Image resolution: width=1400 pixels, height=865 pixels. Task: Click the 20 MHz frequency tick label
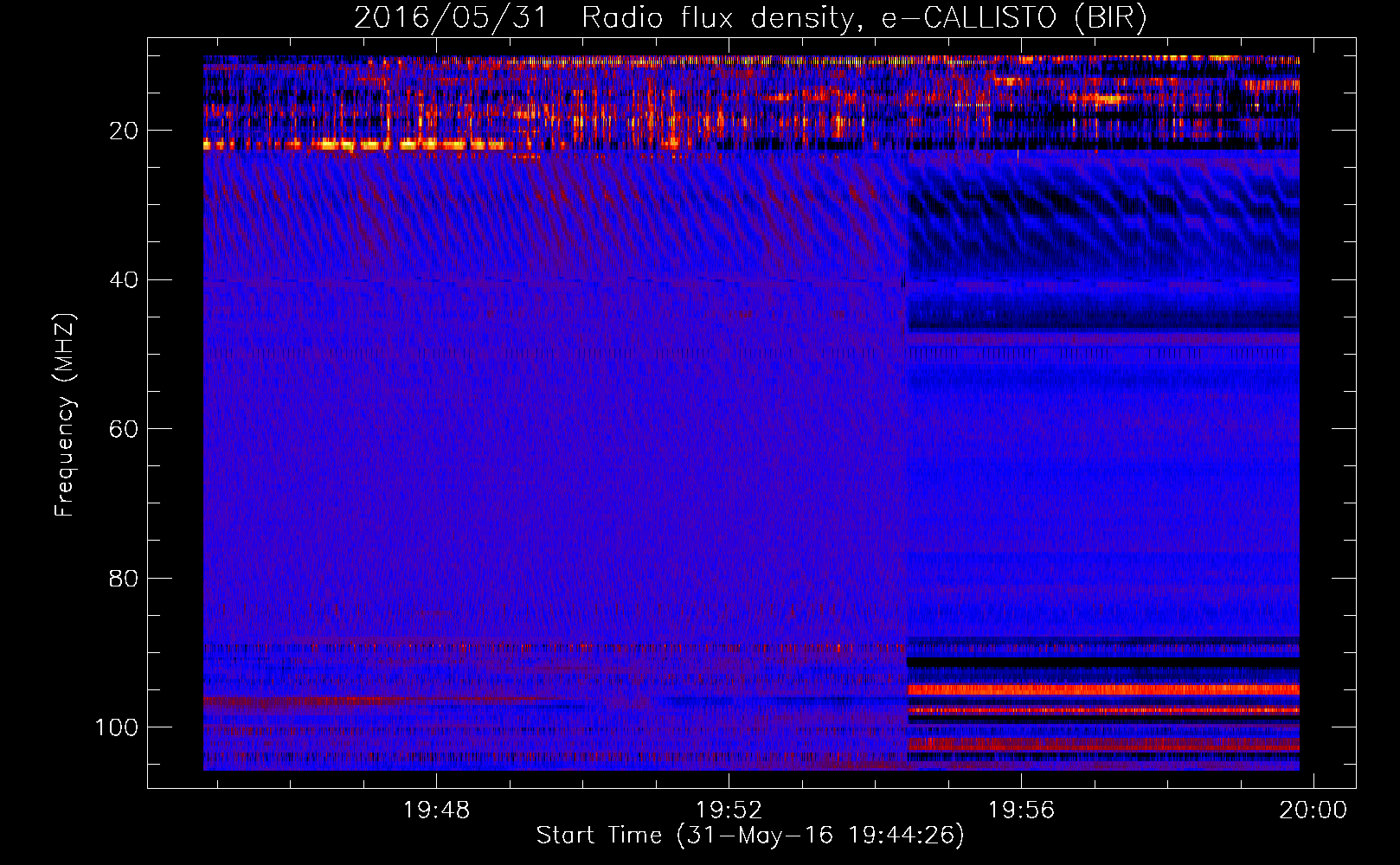(x=124, y=131)
